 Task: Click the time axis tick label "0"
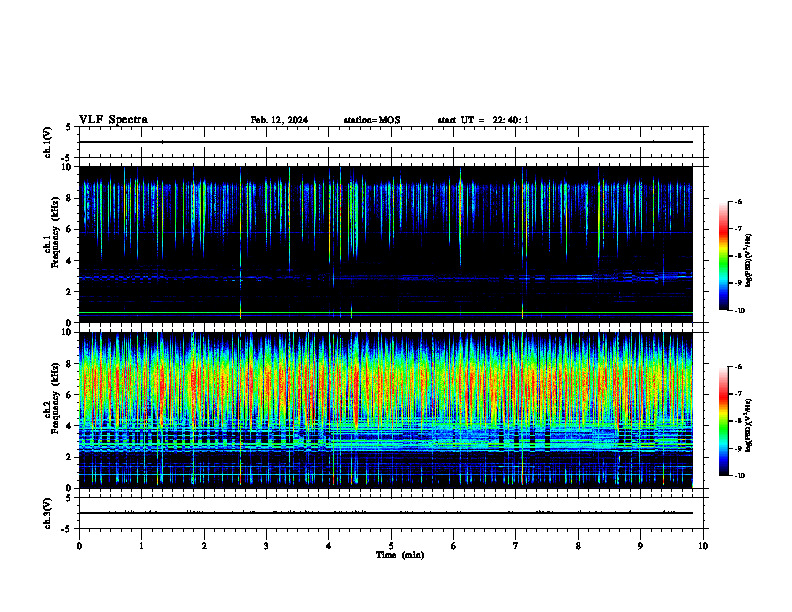(79, 546)
